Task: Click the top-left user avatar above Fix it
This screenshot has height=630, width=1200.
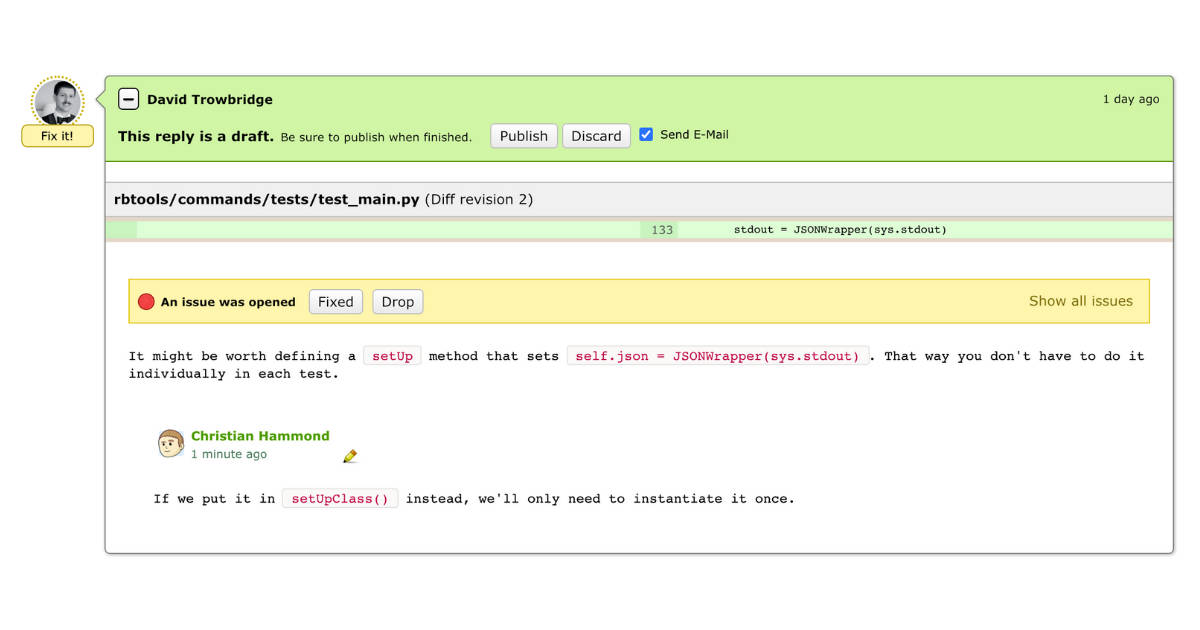Action: (x=58, y=99)
